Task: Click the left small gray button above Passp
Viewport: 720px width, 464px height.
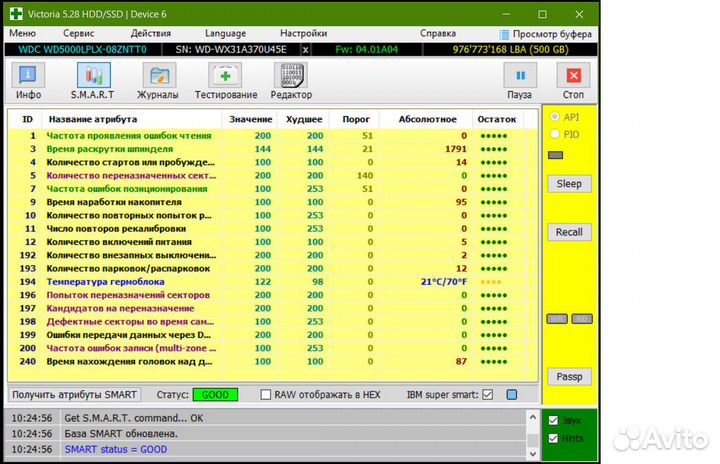Action: pos(557,319)
